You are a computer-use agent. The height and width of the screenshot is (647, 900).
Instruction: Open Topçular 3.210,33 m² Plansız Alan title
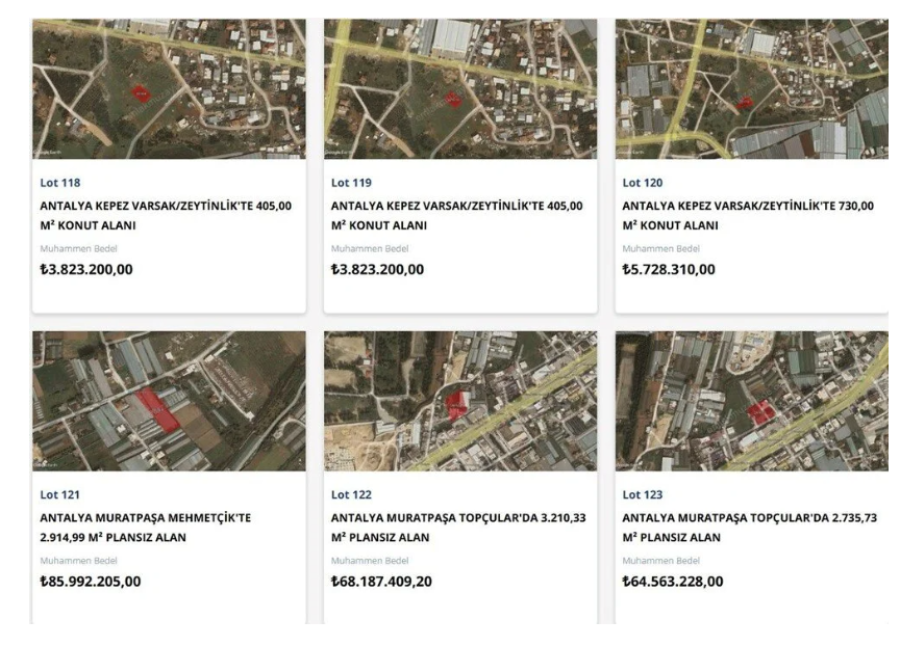[459, 528]
